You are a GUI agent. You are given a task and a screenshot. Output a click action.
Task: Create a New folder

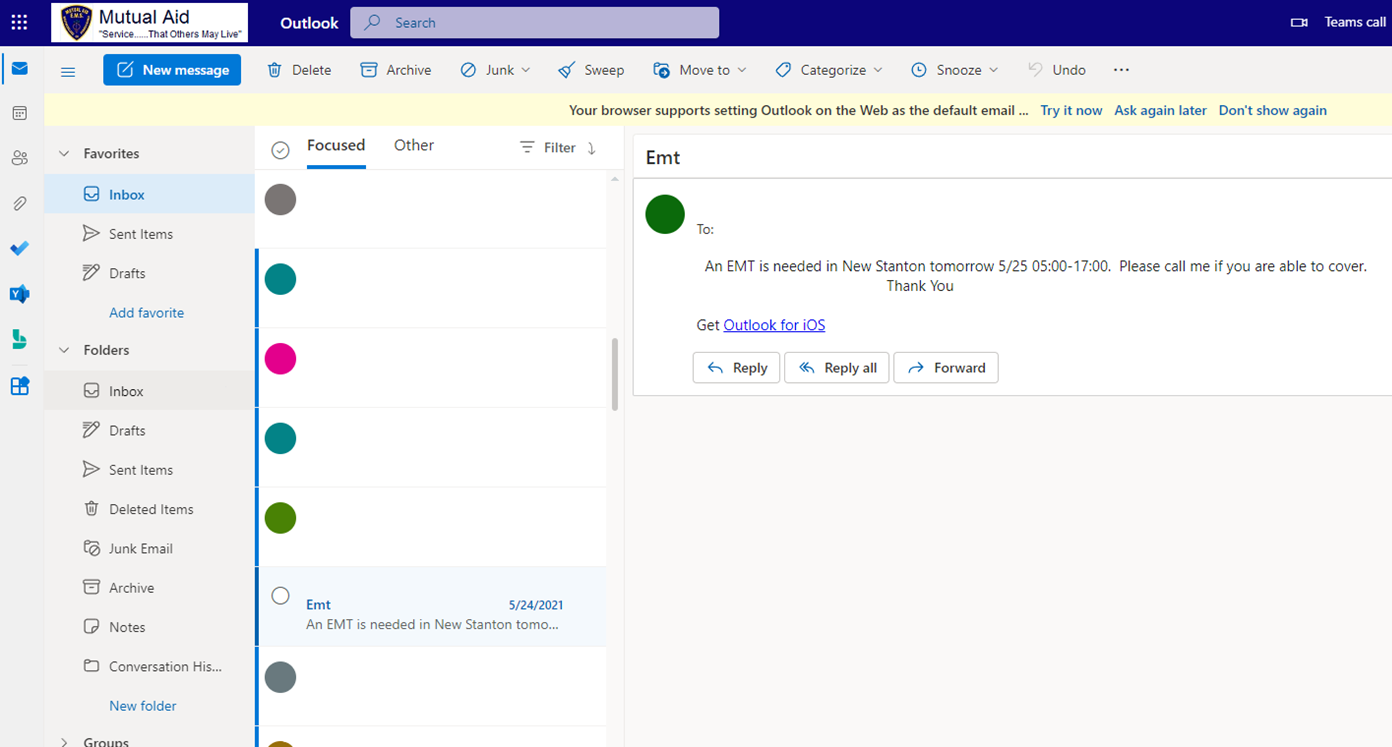[x=143, y=706]
